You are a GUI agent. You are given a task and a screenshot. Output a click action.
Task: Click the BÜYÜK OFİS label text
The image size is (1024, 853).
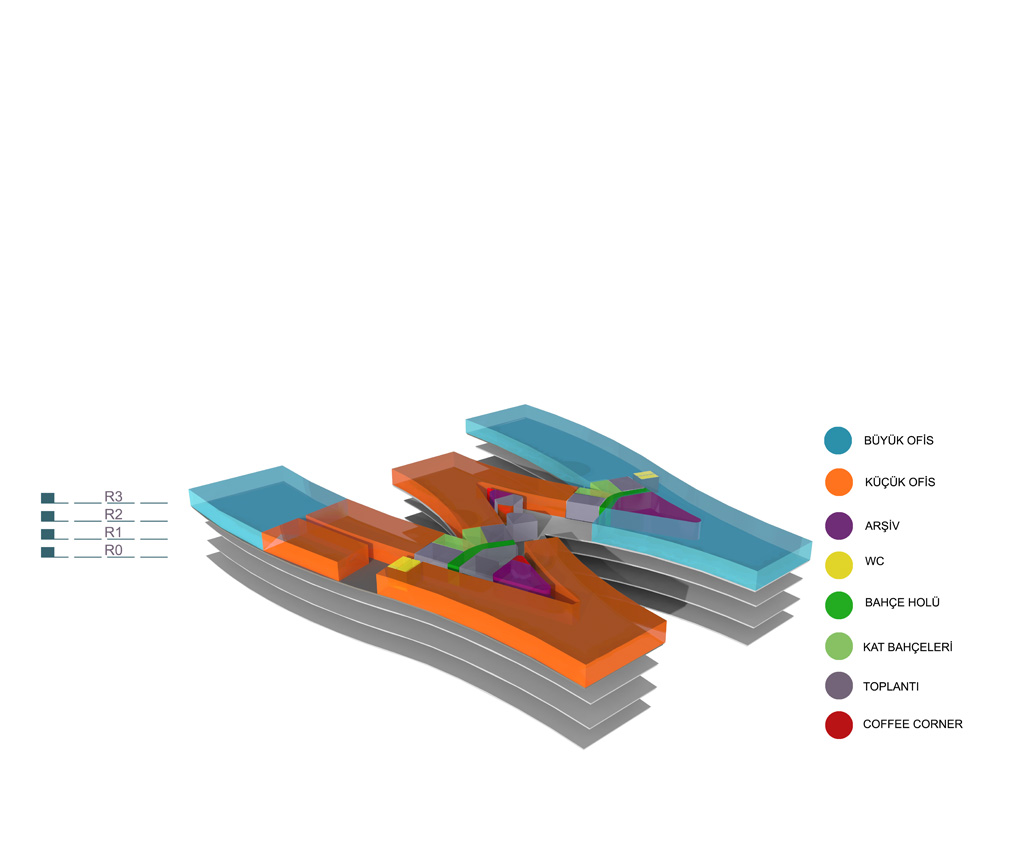click(x=899, y=440)
